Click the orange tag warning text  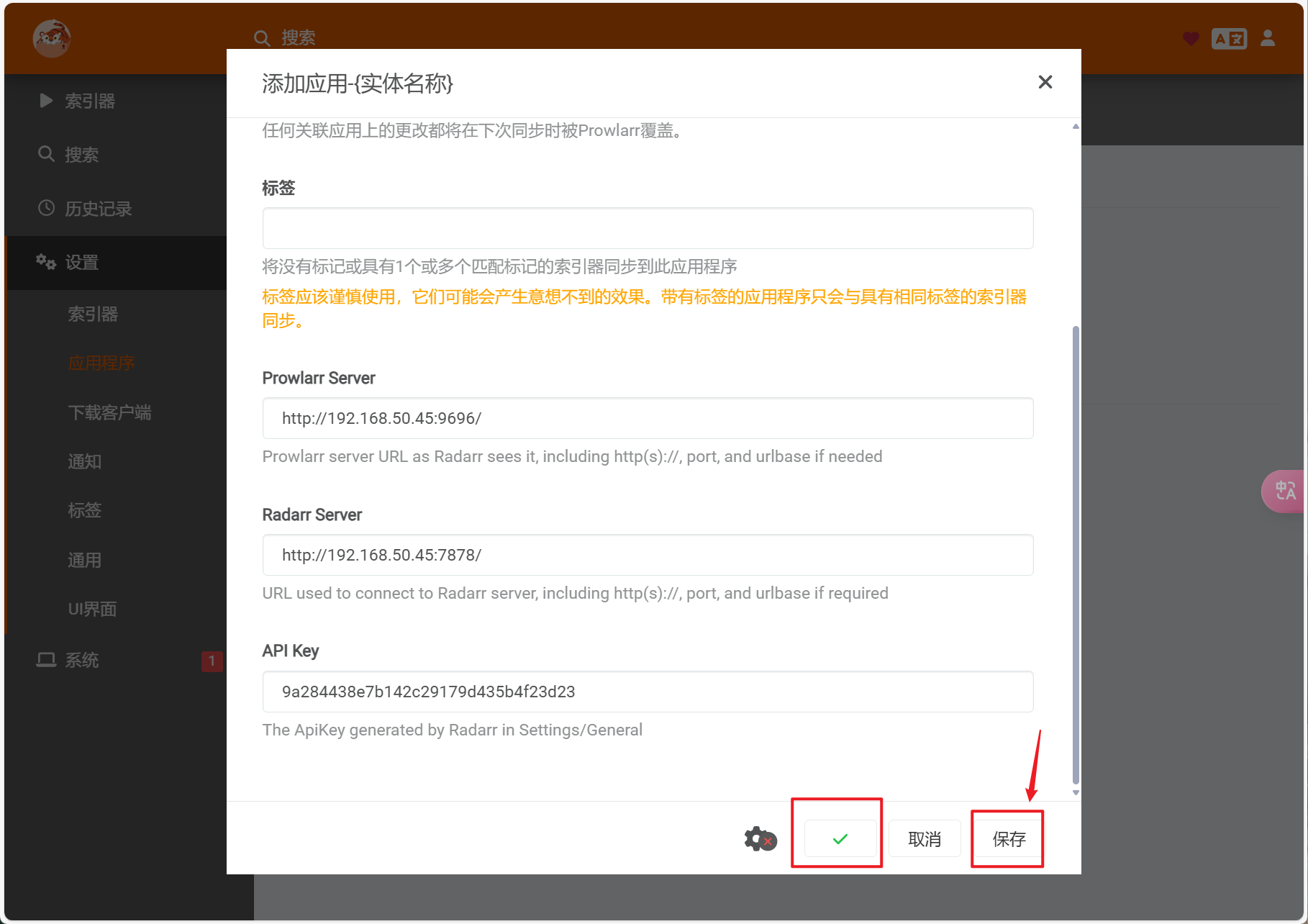click(x=645, y=309)
